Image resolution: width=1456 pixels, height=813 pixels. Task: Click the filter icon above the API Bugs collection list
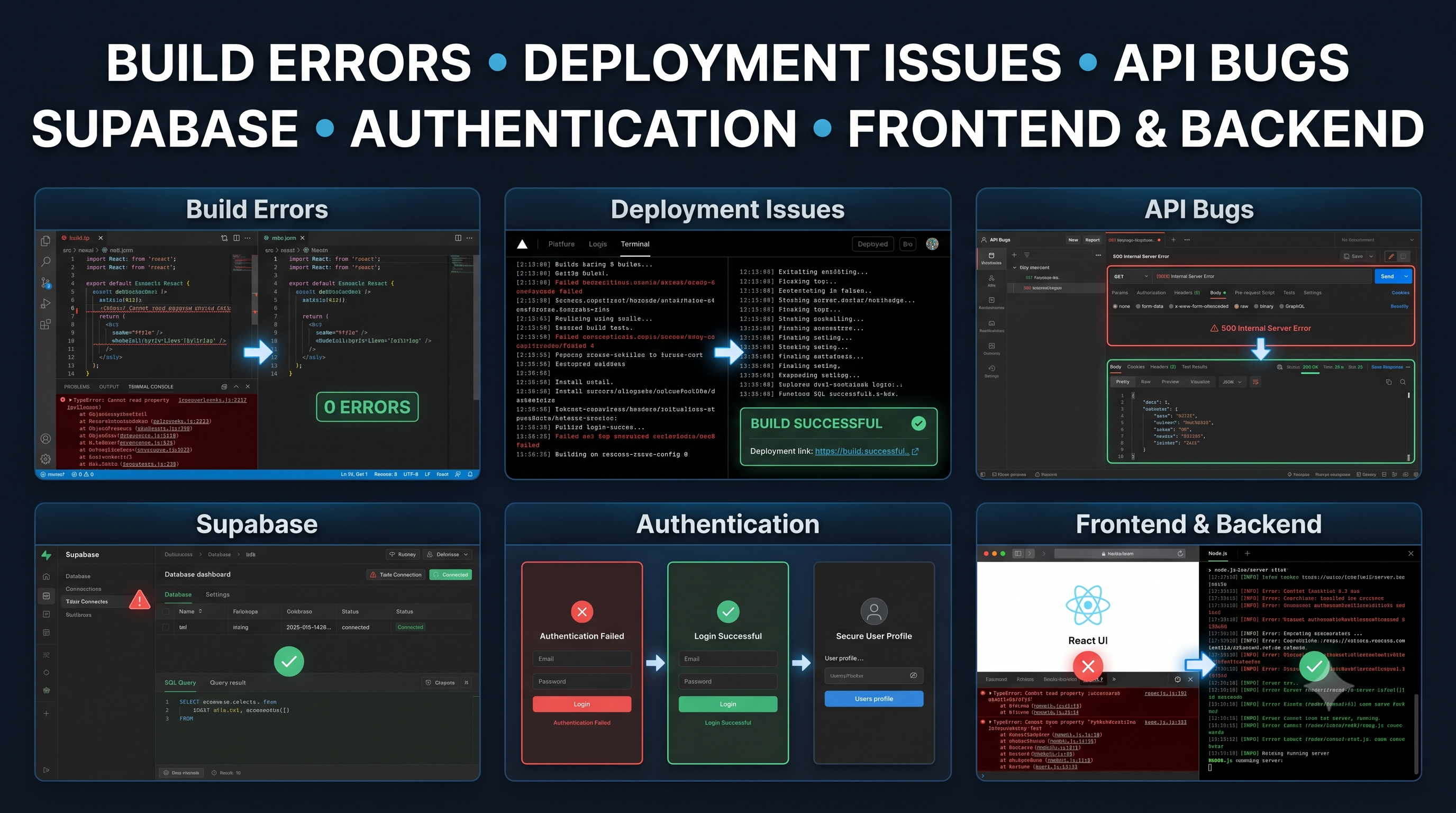point(1027,255)
